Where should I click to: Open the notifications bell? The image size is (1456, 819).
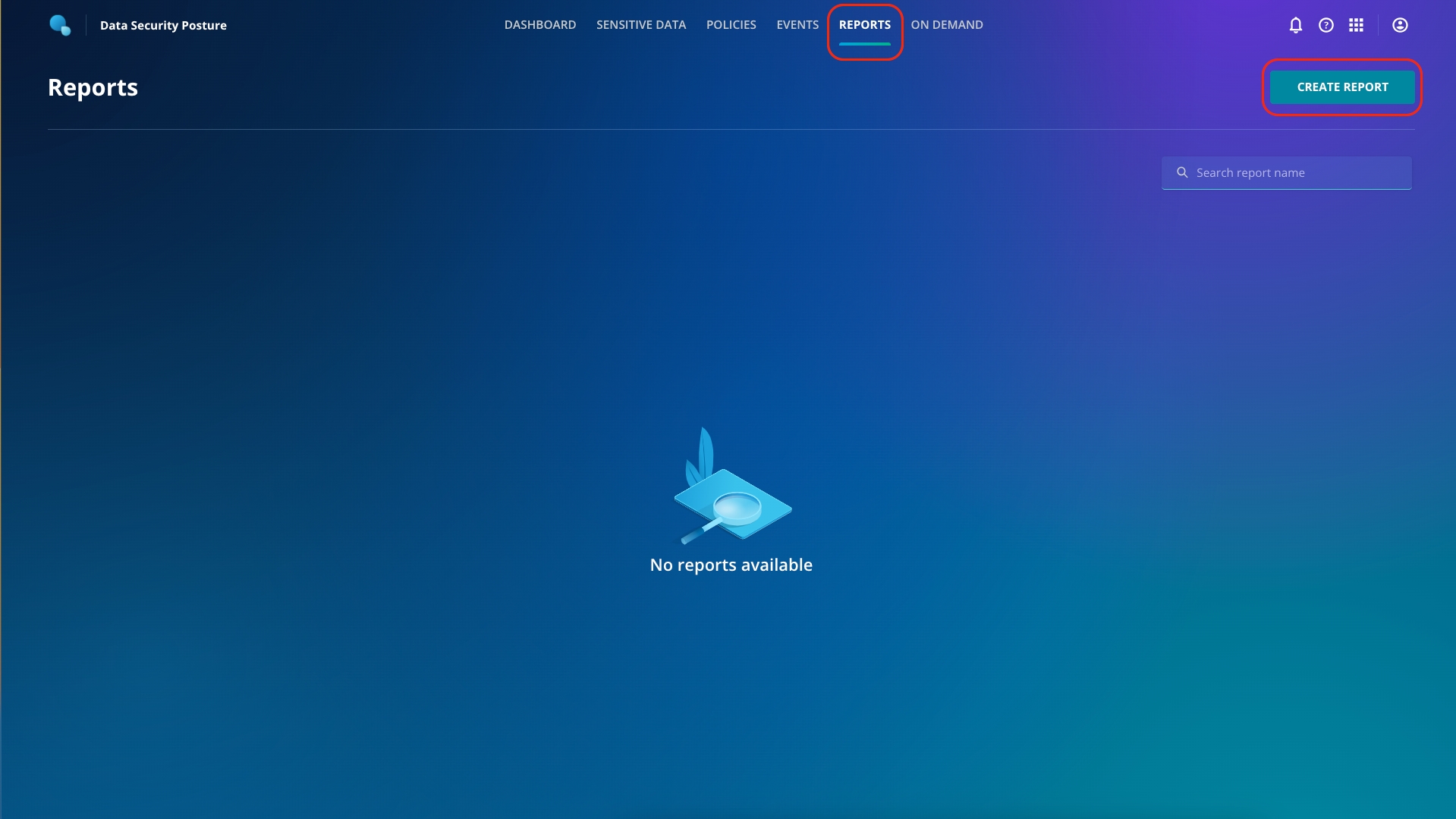pyautogui.click(x=1295, y=25)
